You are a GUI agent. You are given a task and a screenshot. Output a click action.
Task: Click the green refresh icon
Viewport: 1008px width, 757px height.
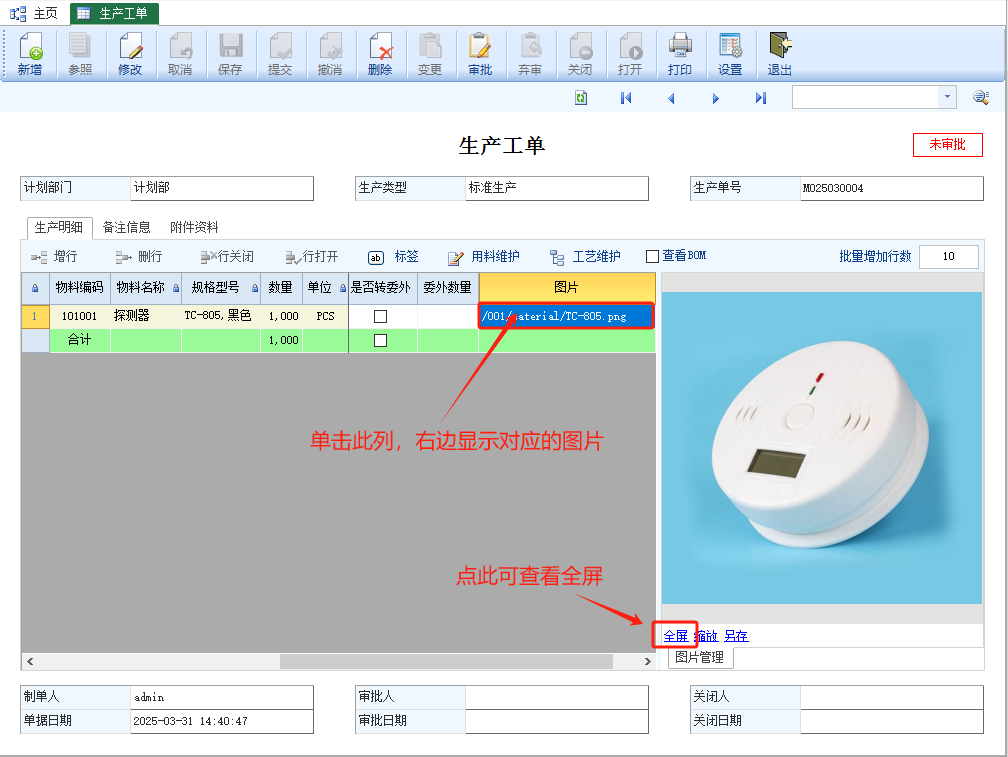point(581,98)
